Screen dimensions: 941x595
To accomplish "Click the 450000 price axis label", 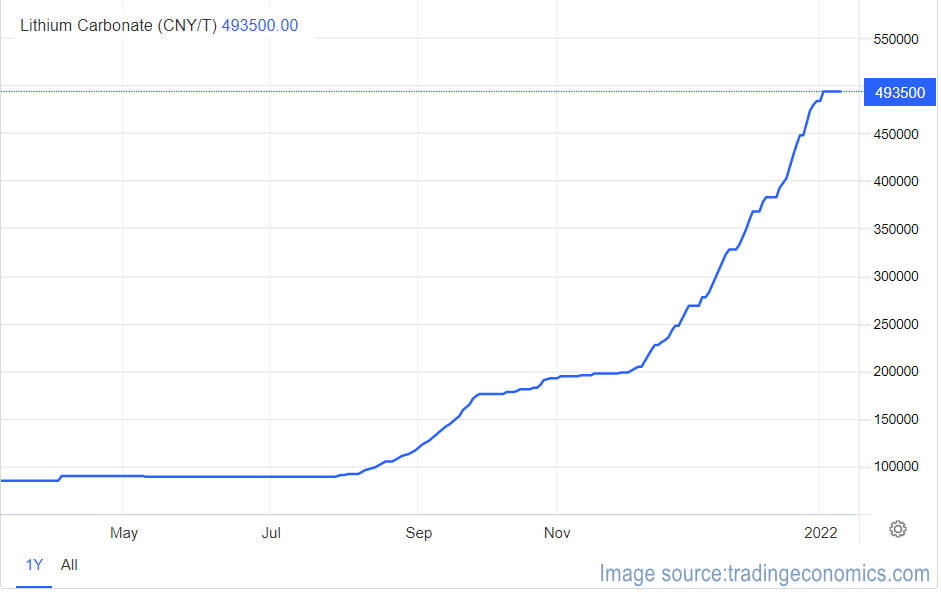I will 896,134.
